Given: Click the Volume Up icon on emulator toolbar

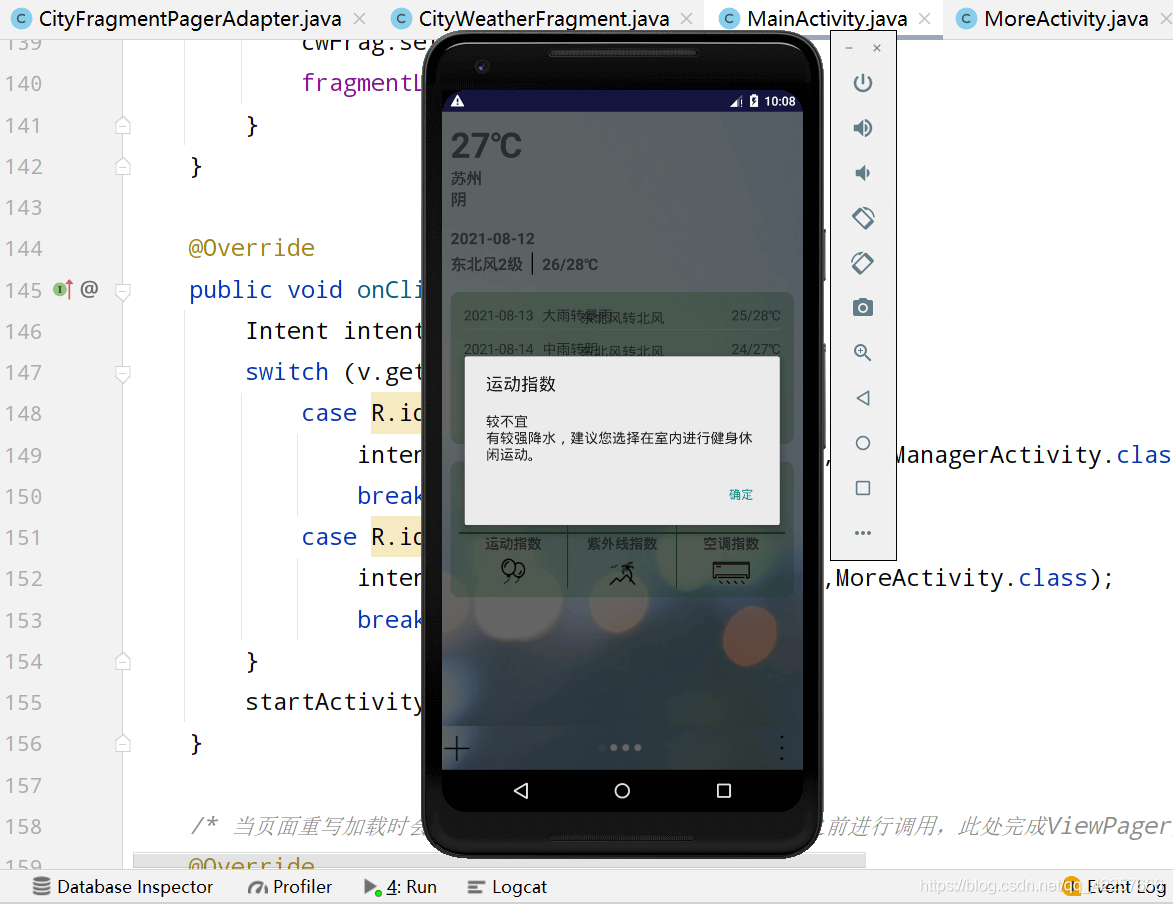Looking at the screenshot, I should click(863, 128).
